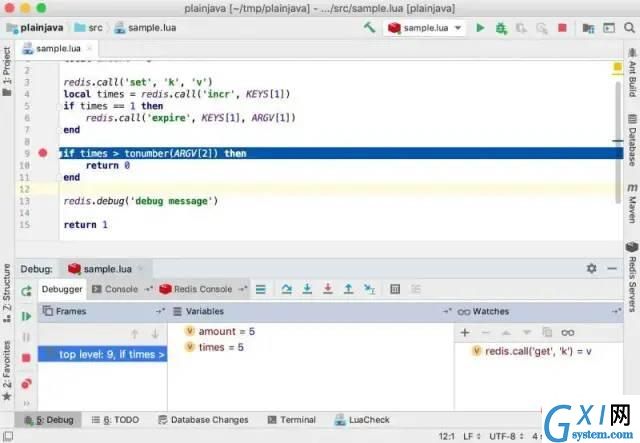Add a new watch with plus
Viewport: 640px width, 443px height.
click(x=464, y=332)
